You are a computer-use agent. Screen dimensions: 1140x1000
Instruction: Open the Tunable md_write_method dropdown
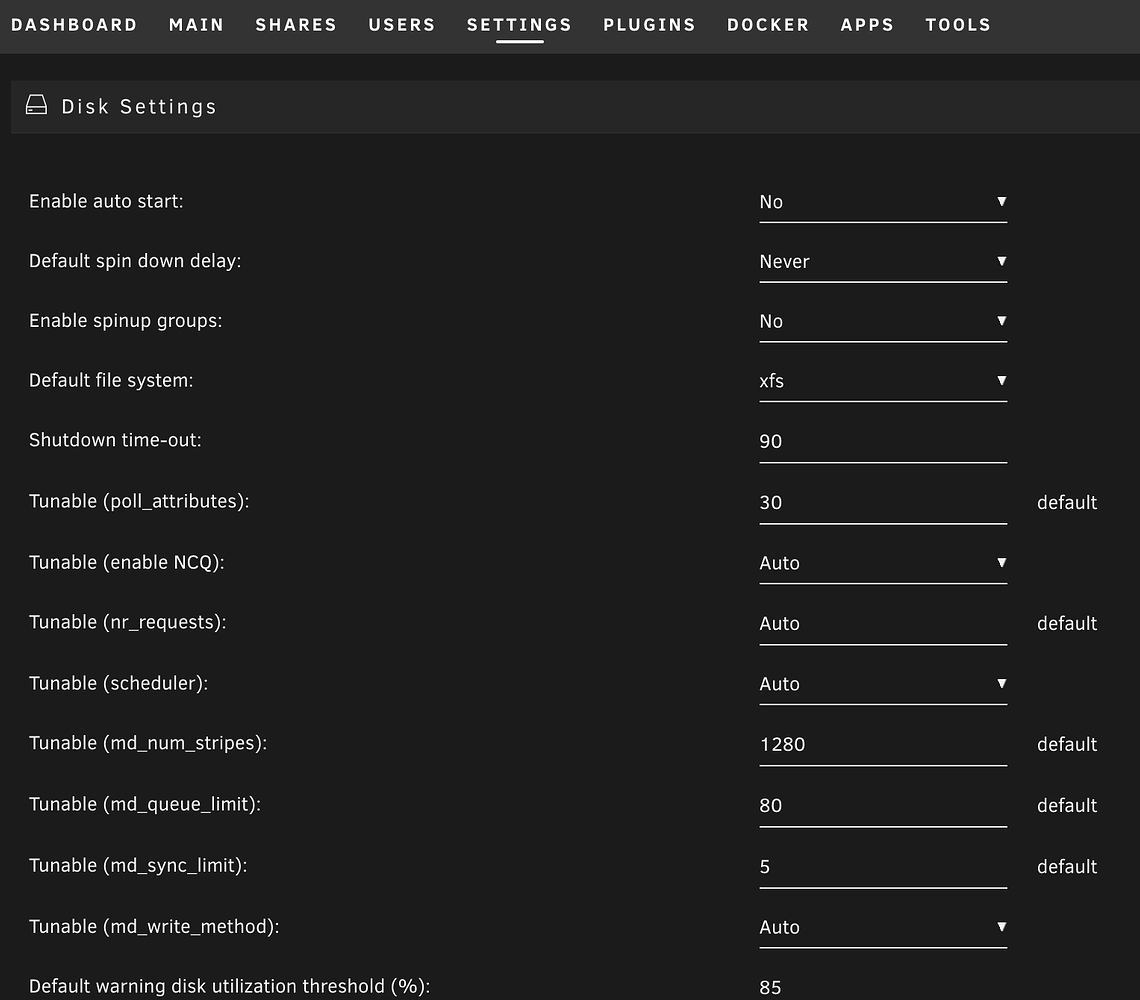(x=882, y=927)
